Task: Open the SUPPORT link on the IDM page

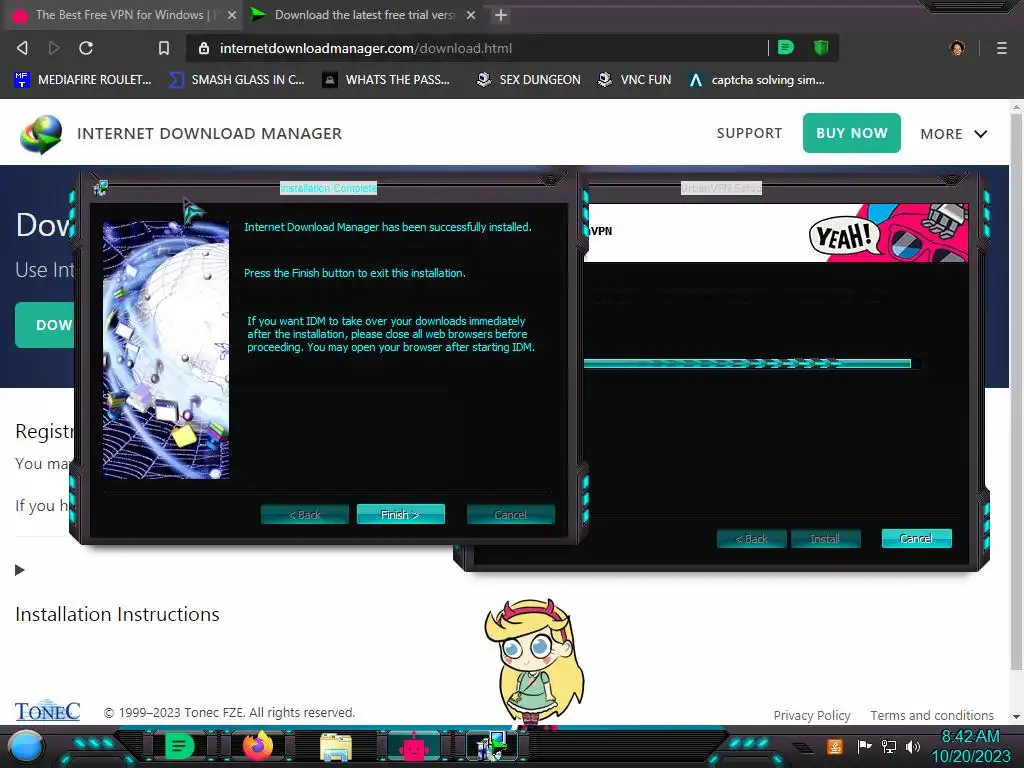Action: (x=749, y=133)
